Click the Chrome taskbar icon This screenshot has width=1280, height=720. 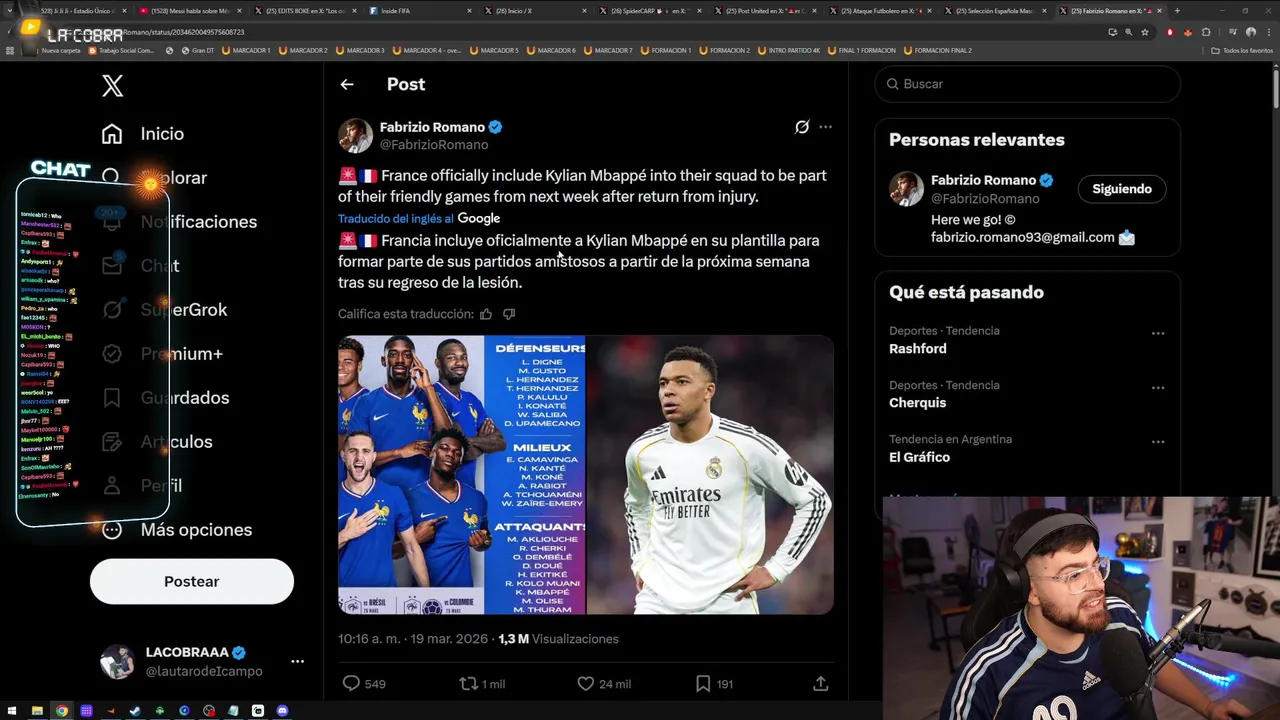pyautogui.click(x=62, y=711)
